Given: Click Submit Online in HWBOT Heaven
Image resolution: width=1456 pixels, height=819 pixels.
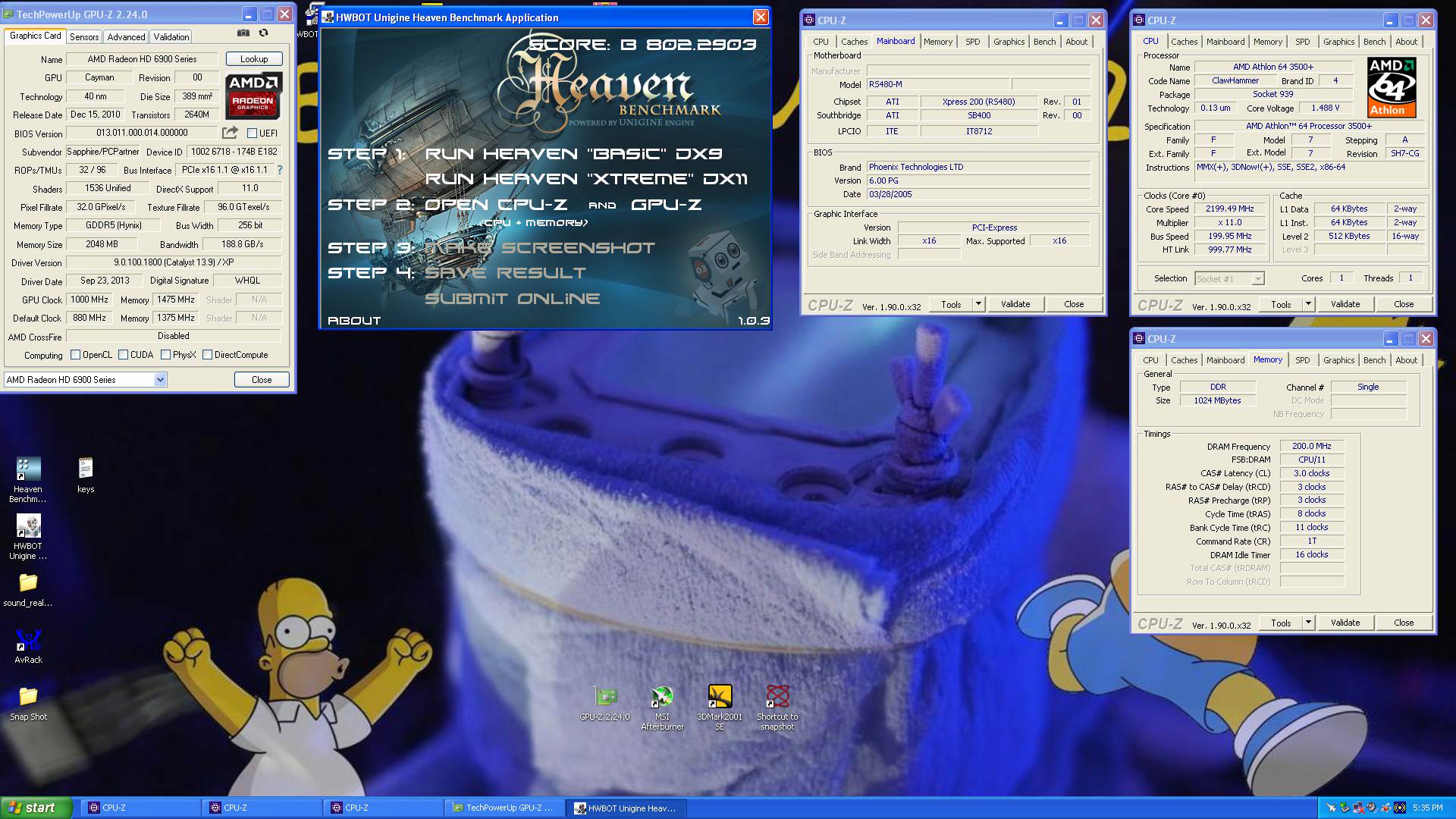Looking at the screenshot, I should point(512,299).
